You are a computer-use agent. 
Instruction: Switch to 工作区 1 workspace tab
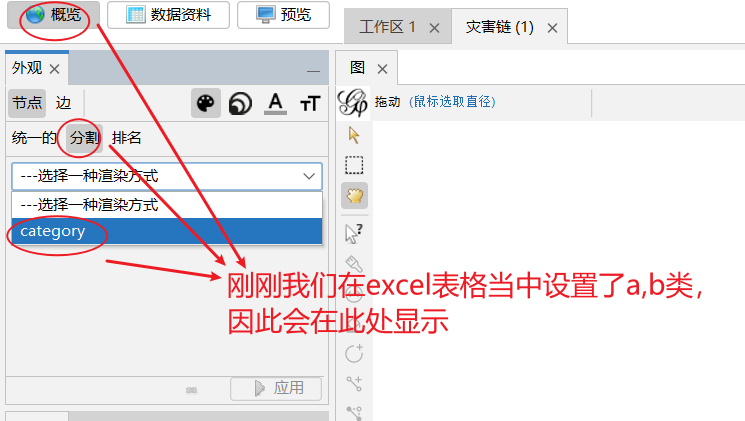387,27
